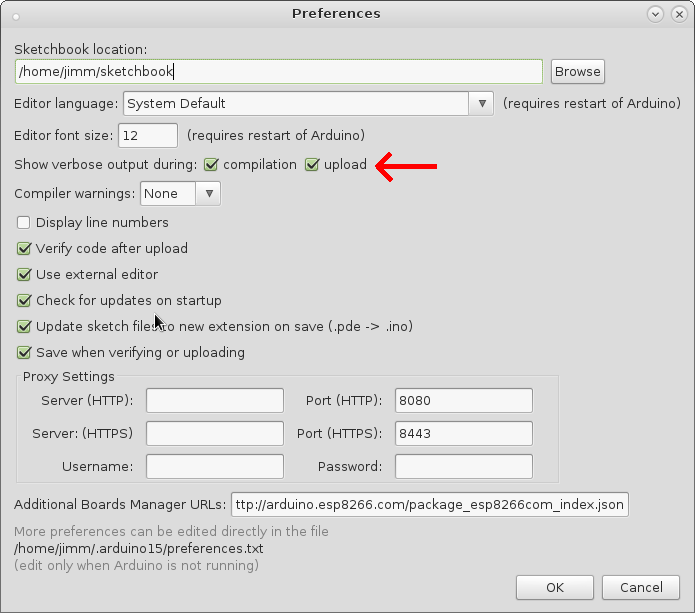
Task: Open the Compiler warnings dropdown
Action: [180, 194]
